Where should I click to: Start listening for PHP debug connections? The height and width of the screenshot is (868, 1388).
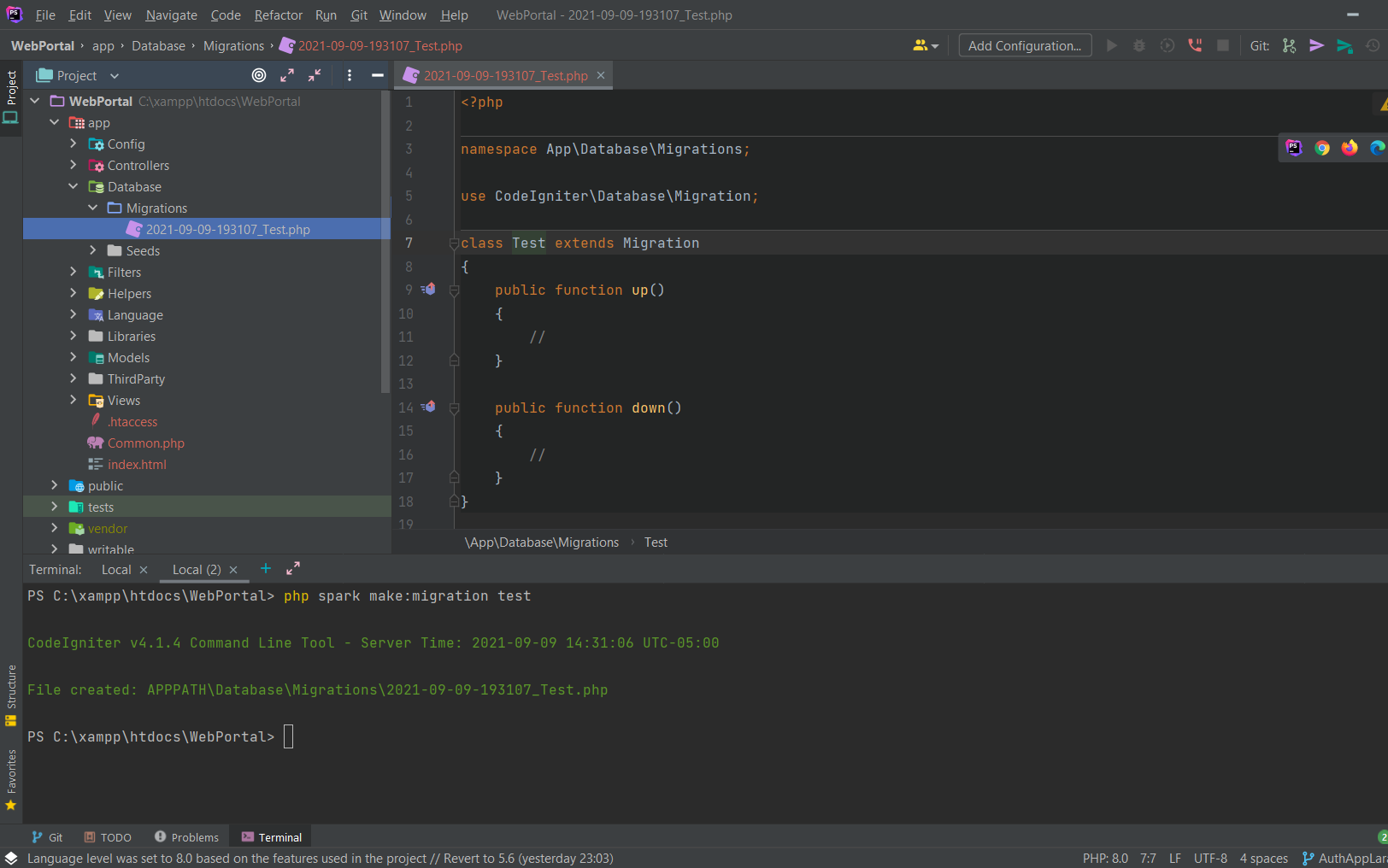(x=1195, y=45)
